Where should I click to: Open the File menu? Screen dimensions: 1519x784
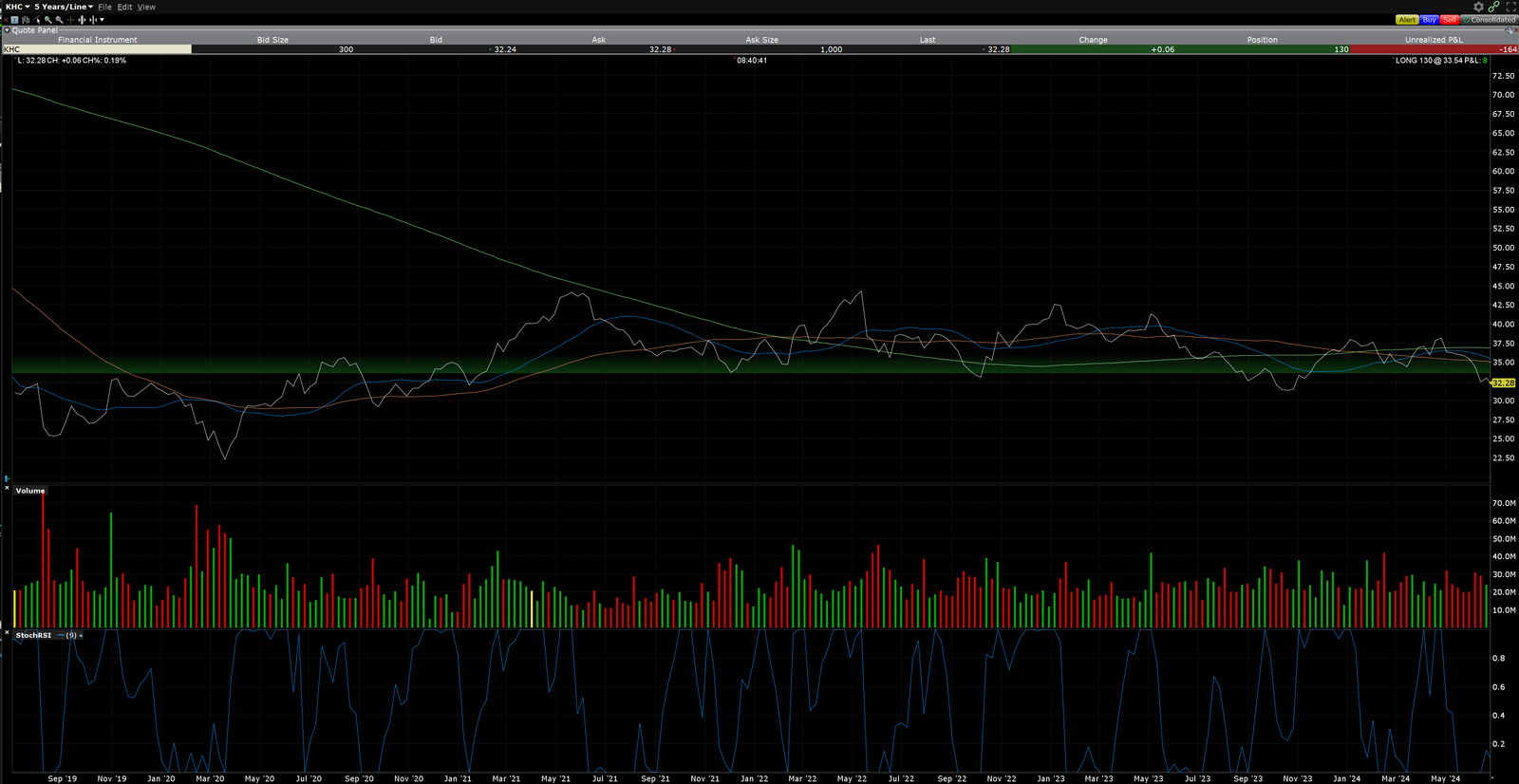(104, 7)
